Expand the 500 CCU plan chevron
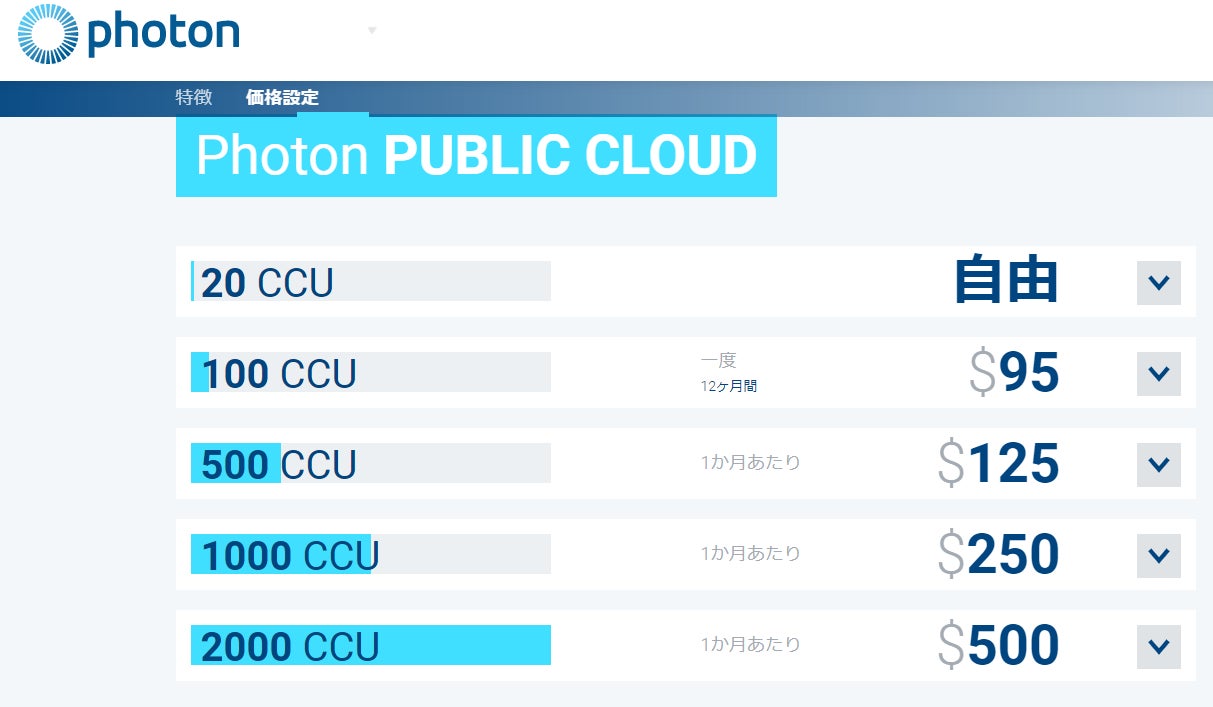The image size is (1213, 707). (x=1159, y=465)
